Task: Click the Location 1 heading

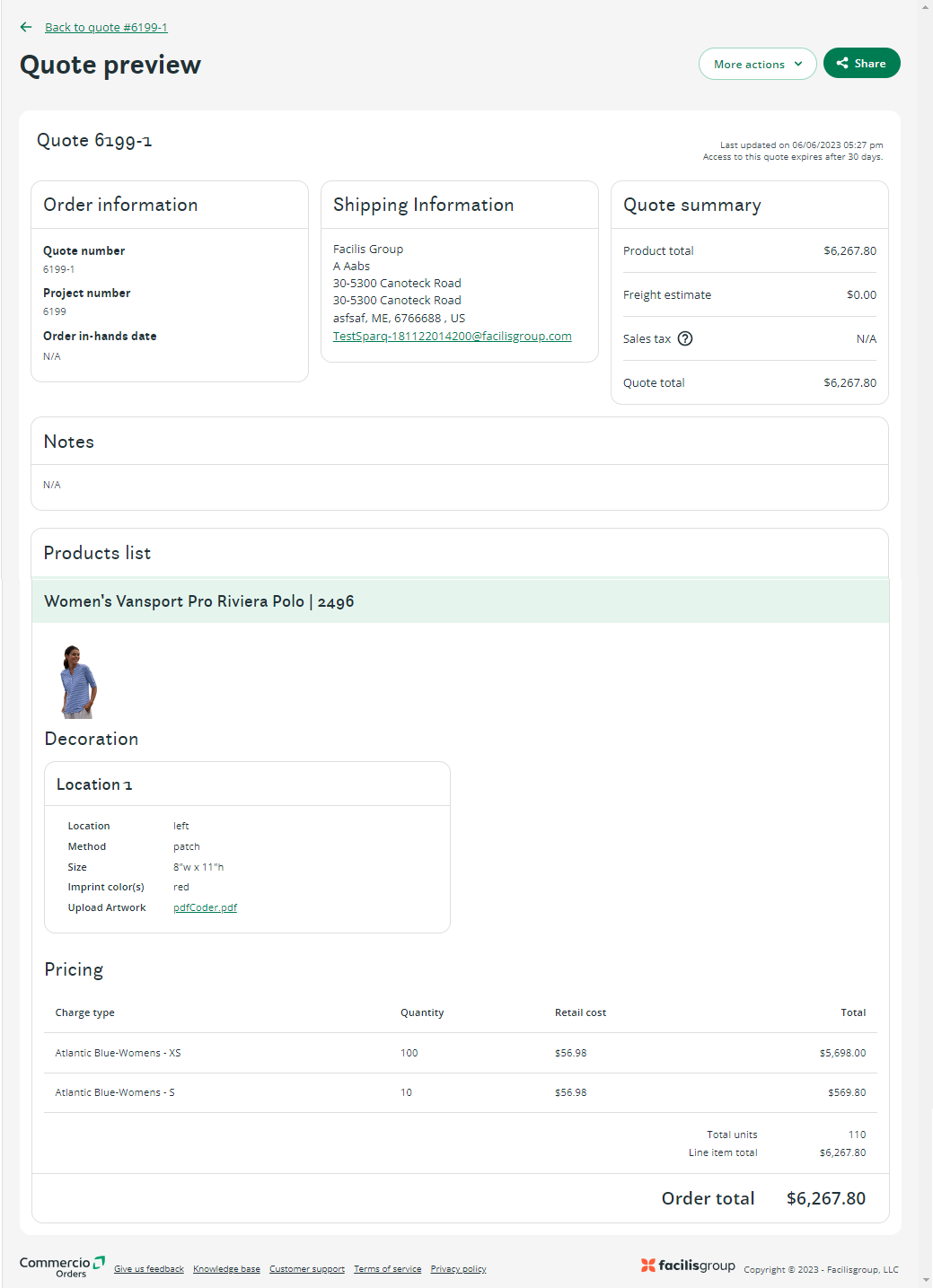Action: coord(94,784)
